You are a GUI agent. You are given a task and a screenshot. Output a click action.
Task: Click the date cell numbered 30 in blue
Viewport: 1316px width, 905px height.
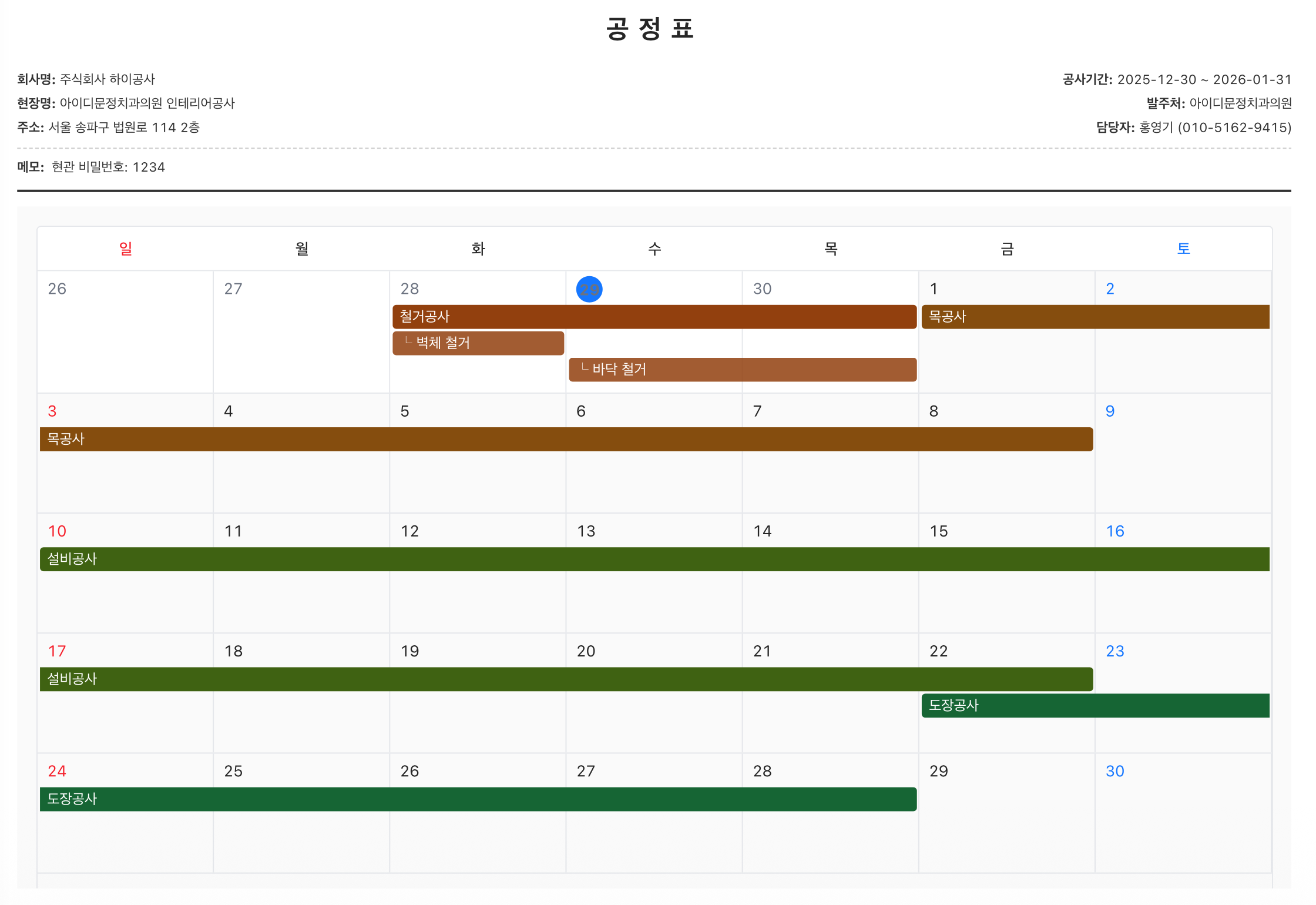click(x=1183, y=813)
